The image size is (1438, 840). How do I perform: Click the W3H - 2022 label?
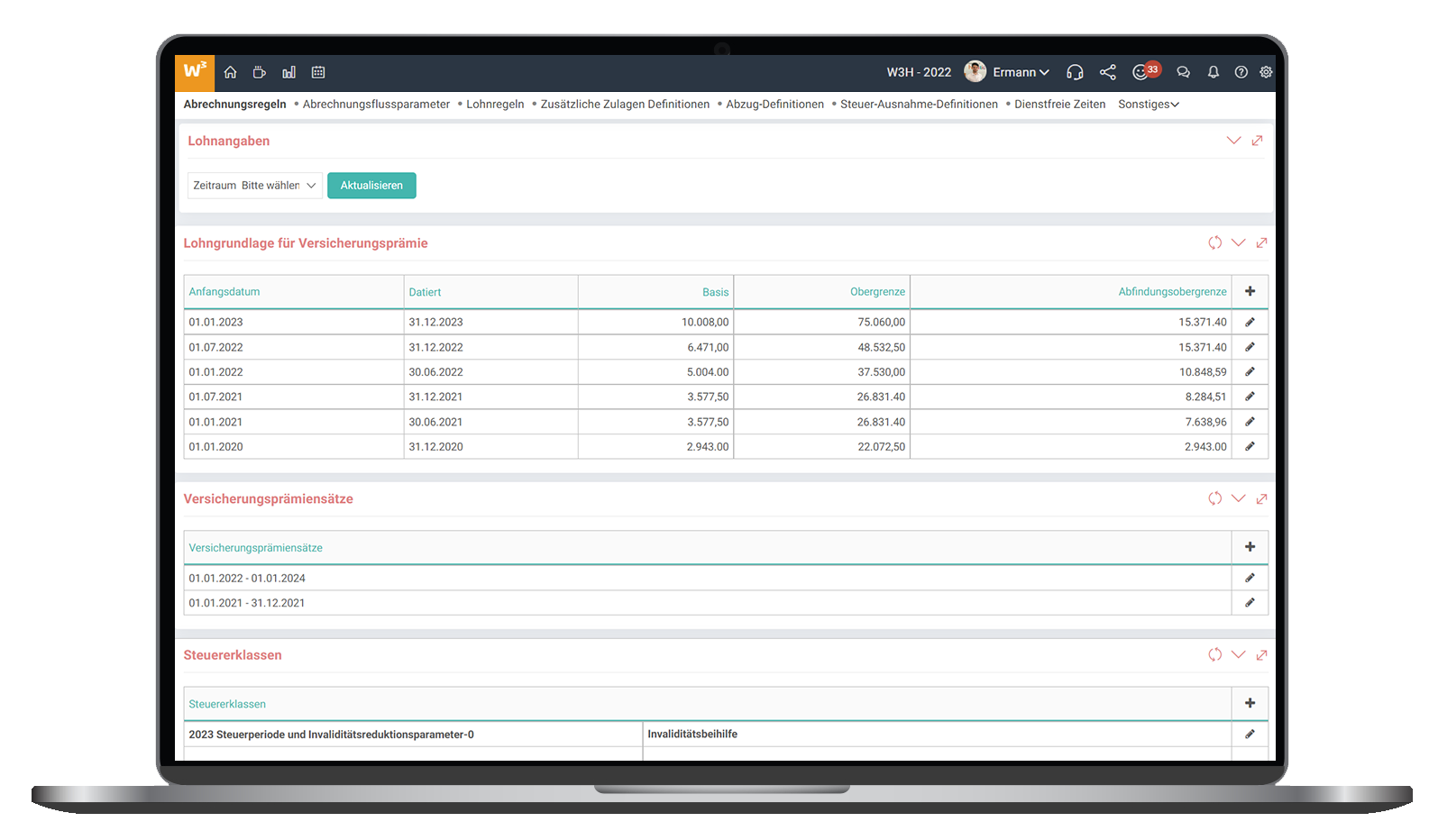[919, 72]
